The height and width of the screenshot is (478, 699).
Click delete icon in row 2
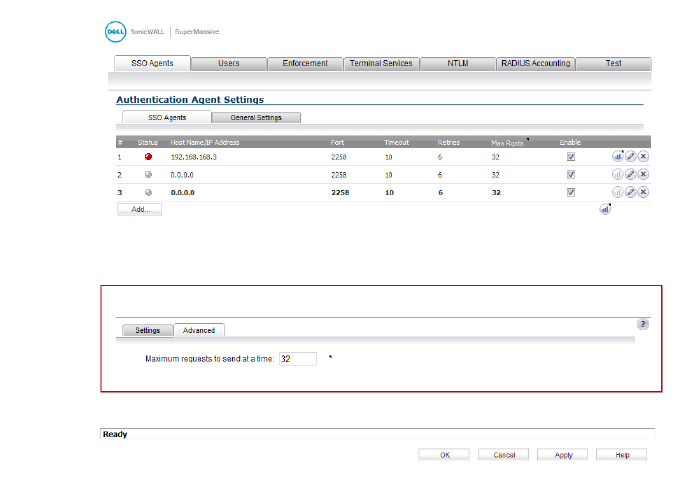pyautogui.click(x=643, y=174)
